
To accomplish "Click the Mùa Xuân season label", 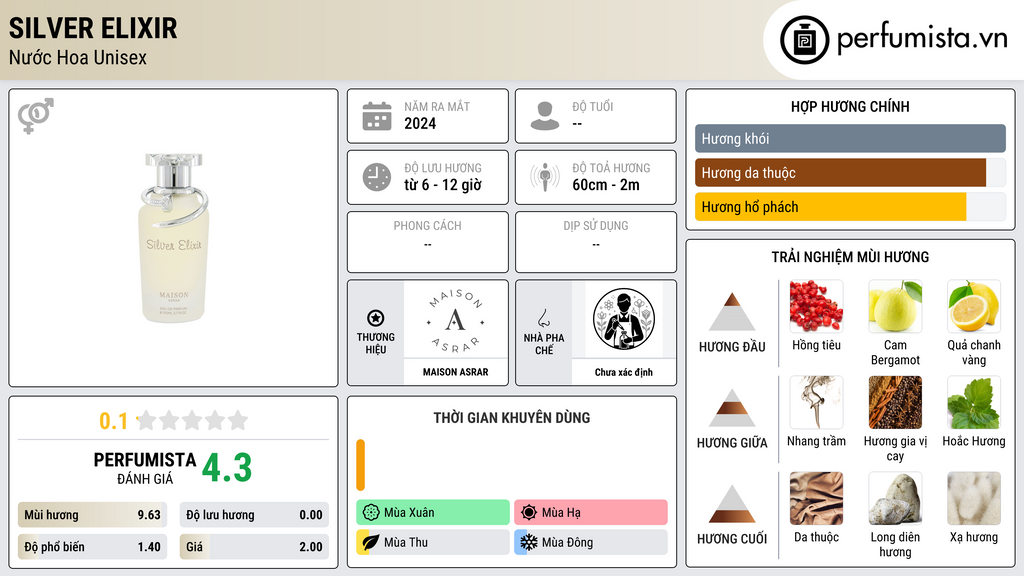I will (409, 512).
